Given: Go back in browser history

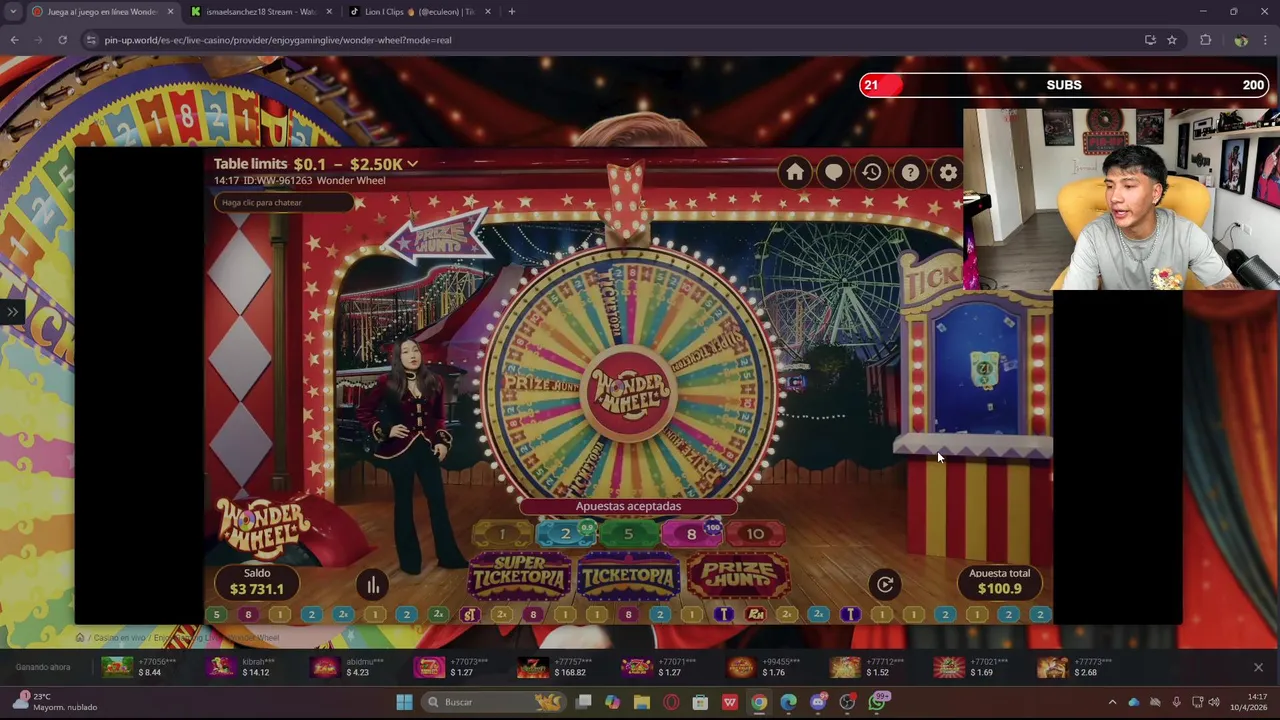Looking at the screenshot, I should point(14,40).
